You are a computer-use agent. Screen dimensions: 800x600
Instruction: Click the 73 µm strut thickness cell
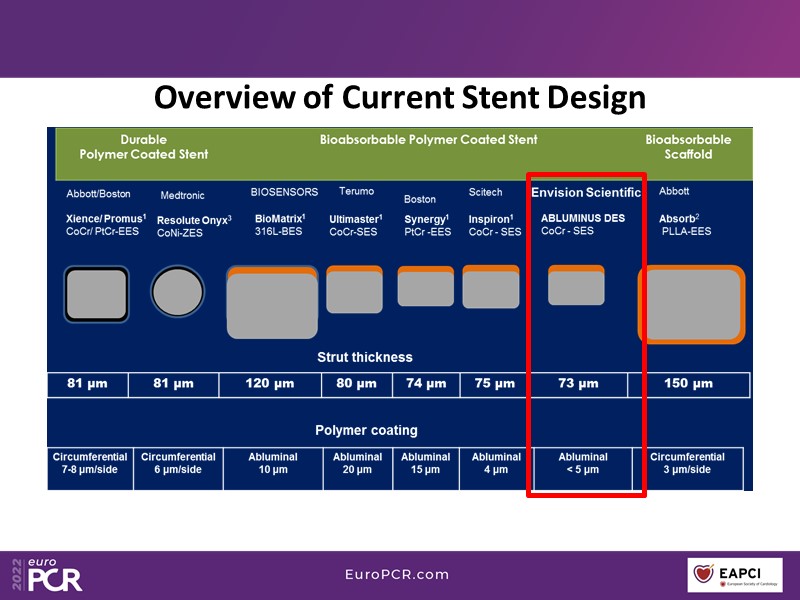point(578,384)
